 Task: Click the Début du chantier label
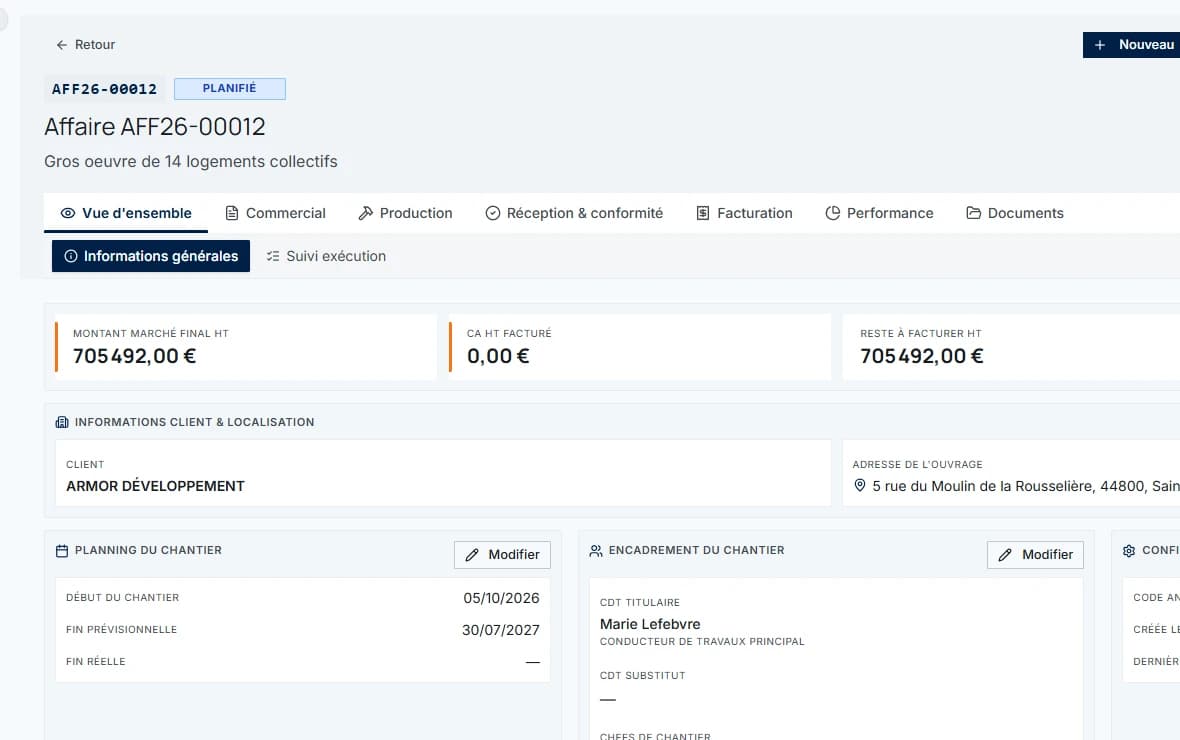click(x=123, y=598)
